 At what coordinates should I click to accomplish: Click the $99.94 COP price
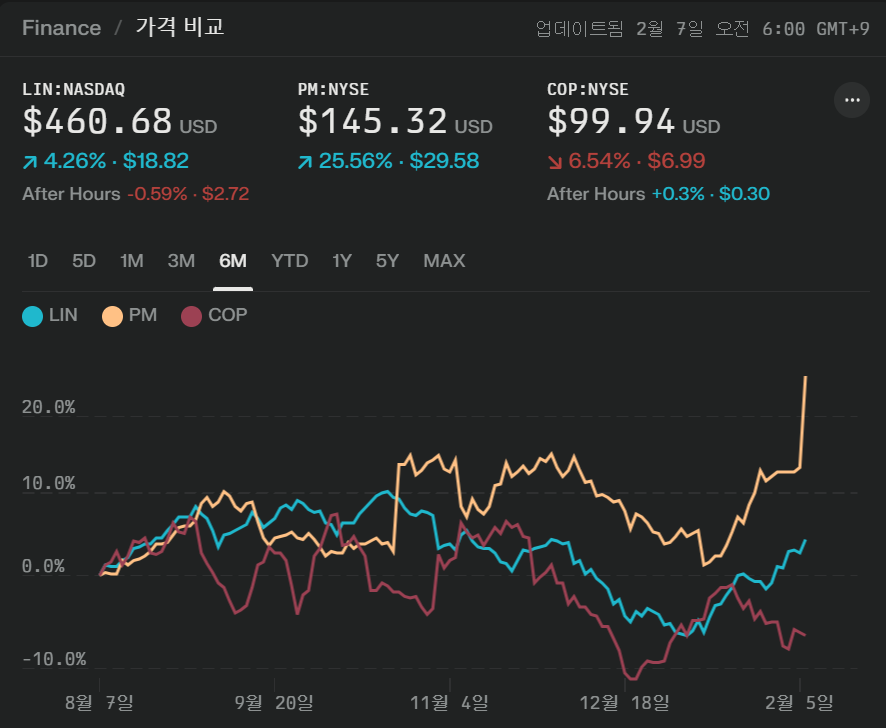[x=611, y=121]
